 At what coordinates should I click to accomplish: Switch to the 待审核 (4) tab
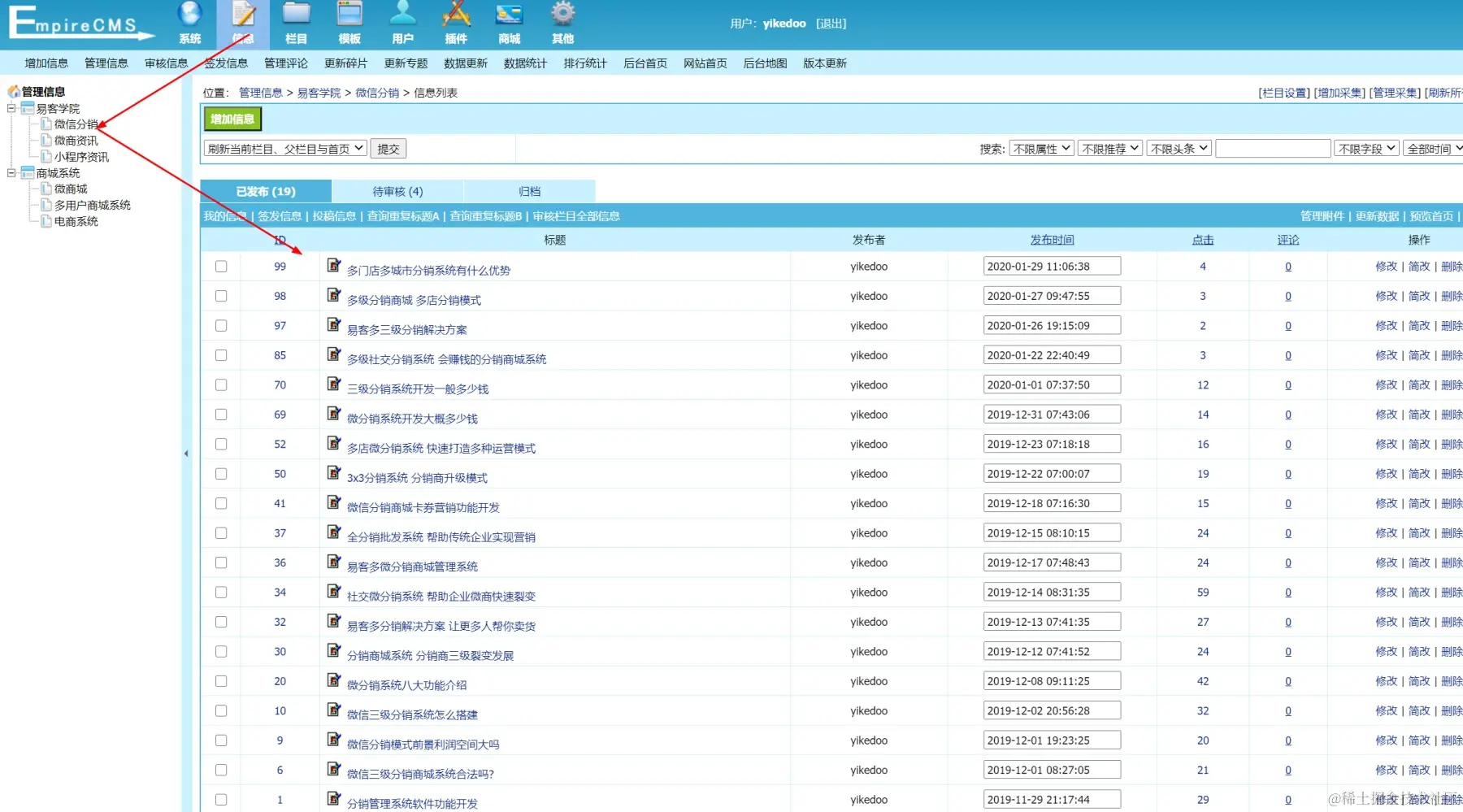397,191
